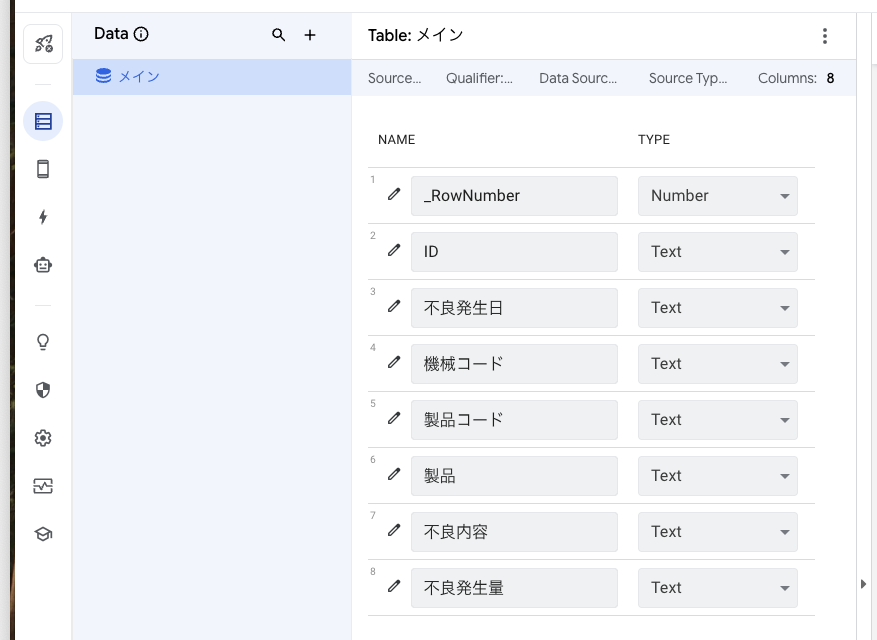Screen dimensions: 877x640
Task: Open the Learn graduation cap icon
Action: click(43, 534)
